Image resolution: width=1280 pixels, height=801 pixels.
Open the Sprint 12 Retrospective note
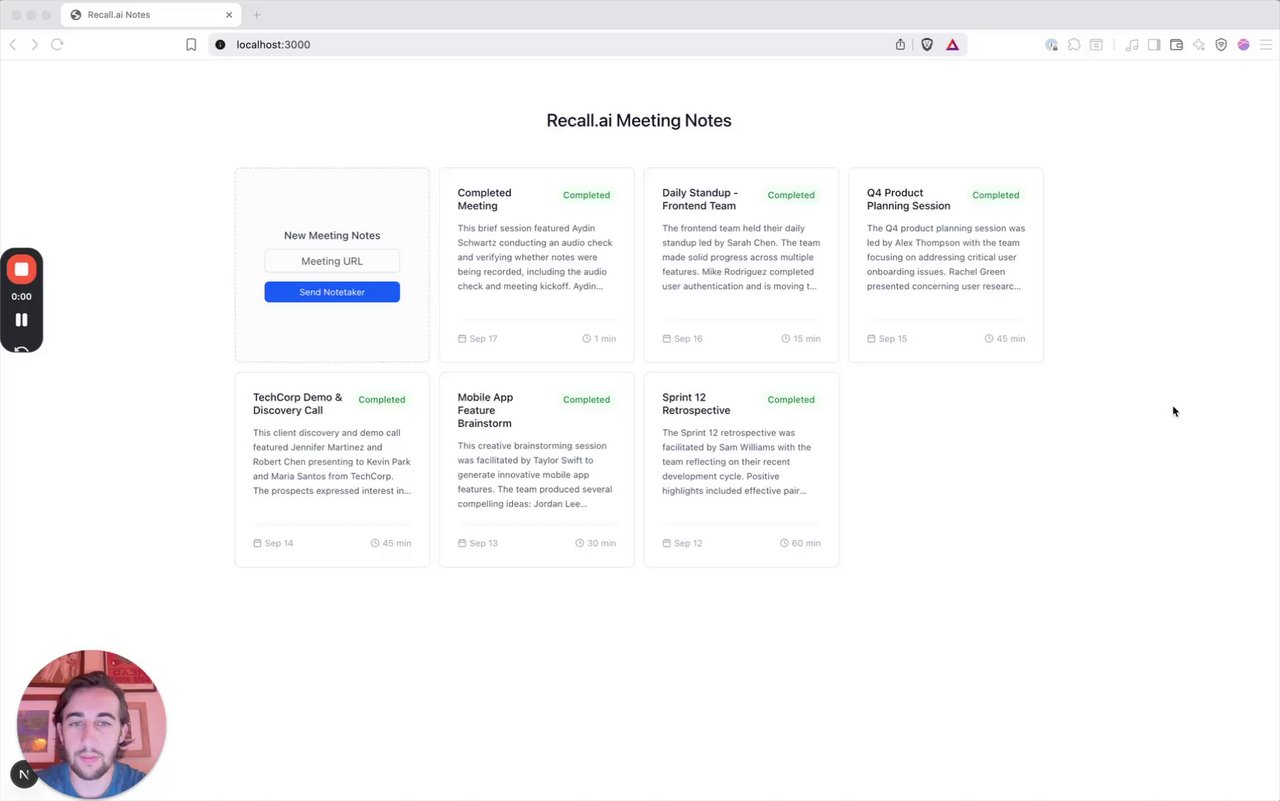[x=741, y=469]
